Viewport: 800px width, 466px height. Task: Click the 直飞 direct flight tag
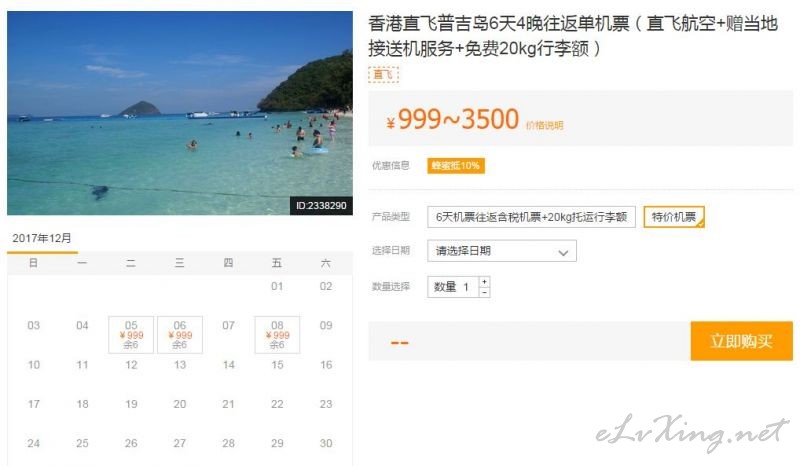[383, 75]
